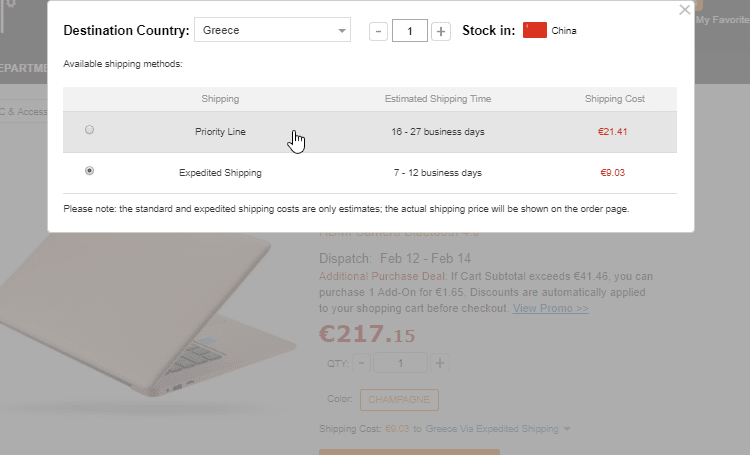Click the Estimated Shipping Time column header
The height and width of the screenshot is (455, 750).
click(x=438, y=99)
